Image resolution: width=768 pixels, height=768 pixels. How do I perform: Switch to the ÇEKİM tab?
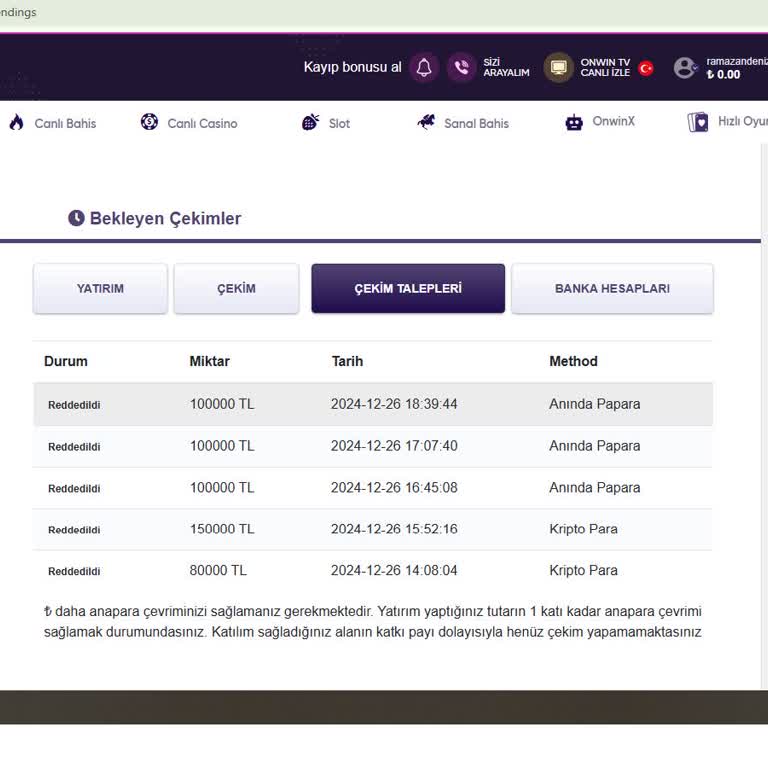click(237, 288)
